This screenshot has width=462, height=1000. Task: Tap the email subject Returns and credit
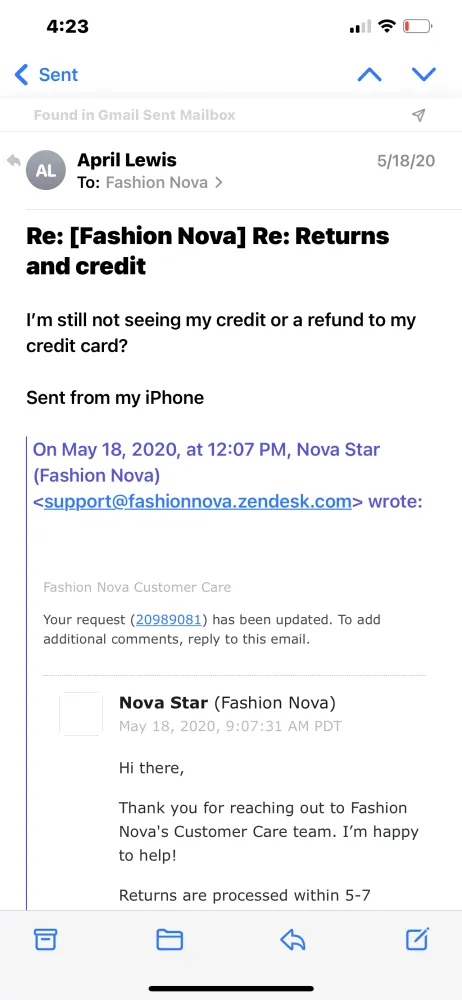207,251
